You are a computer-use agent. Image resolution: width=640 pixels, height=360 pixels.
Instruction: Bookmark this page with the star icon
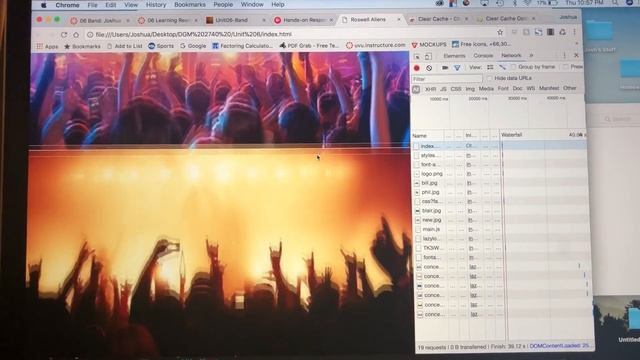point(500,32)
